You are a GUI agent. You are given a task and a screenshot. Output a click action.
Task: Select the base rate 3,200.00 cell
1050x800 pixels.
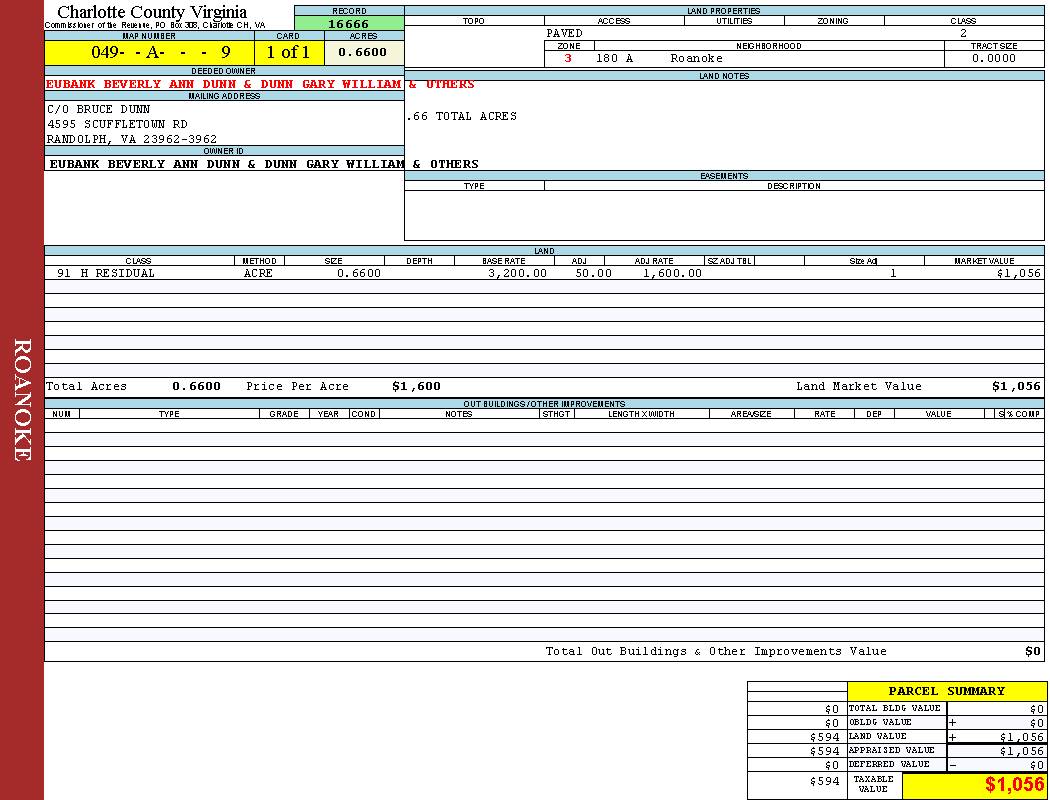click(x=517, y=273)
